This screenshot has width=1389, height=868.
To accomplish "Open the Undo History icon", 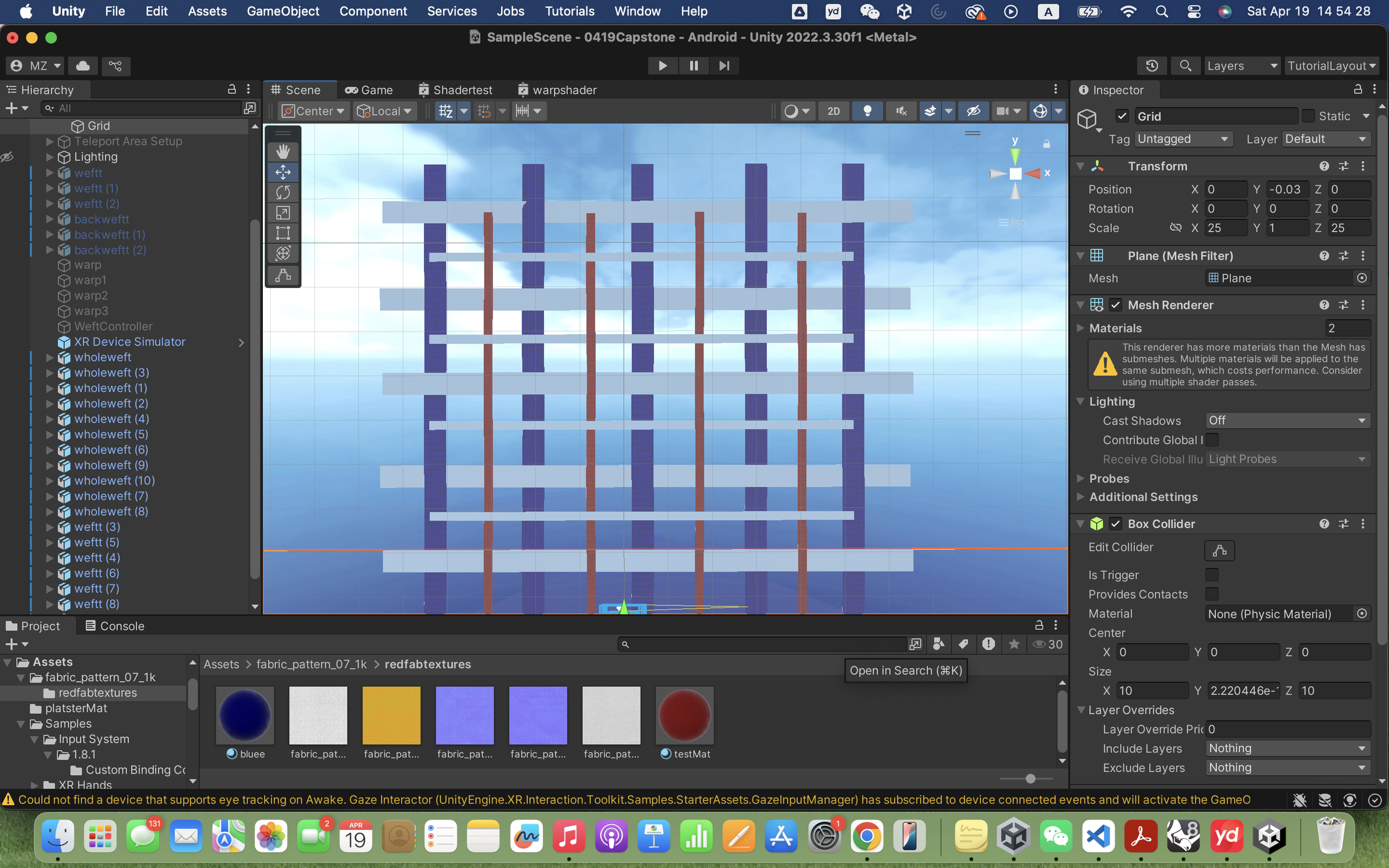I will click(x=1152, y=66).
